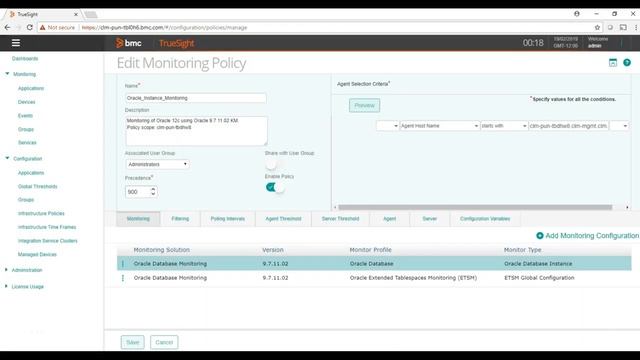Viewport: 640px width, 360px height.
Task: Click Add Monitoring Configuration link
Action: (x=592, y=236)
